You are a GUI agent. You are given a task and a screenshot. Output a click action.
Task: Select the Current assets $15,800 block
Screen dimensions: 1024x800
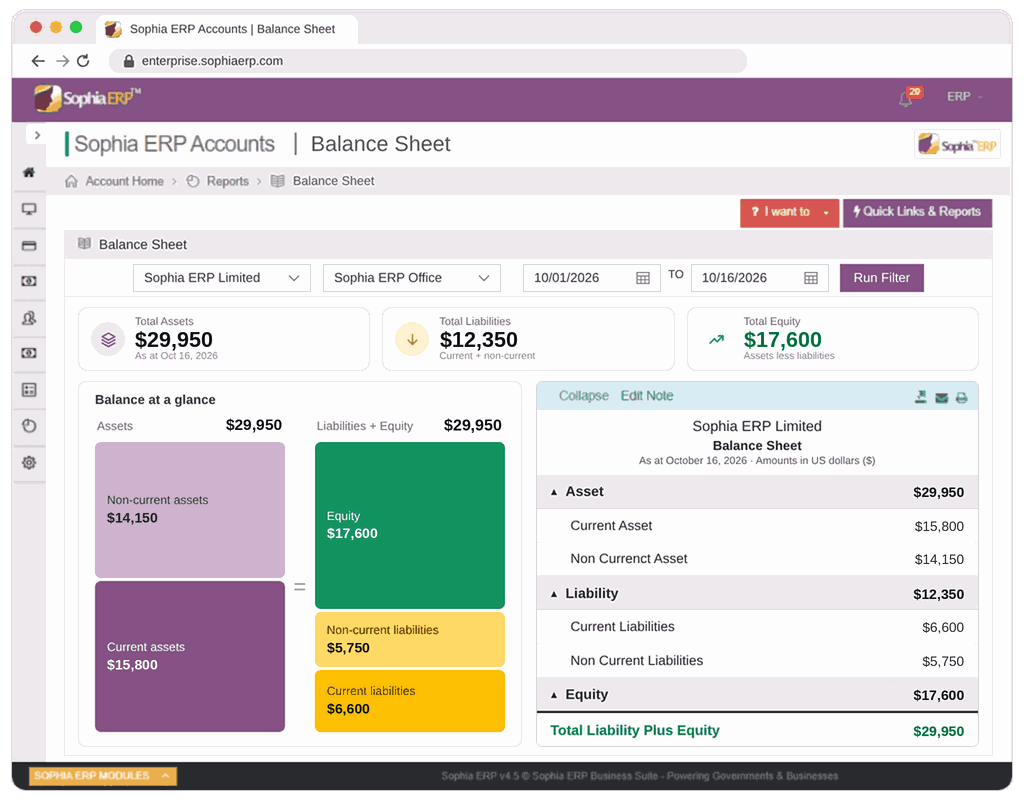pyautogui.click(x=189, y=656)
